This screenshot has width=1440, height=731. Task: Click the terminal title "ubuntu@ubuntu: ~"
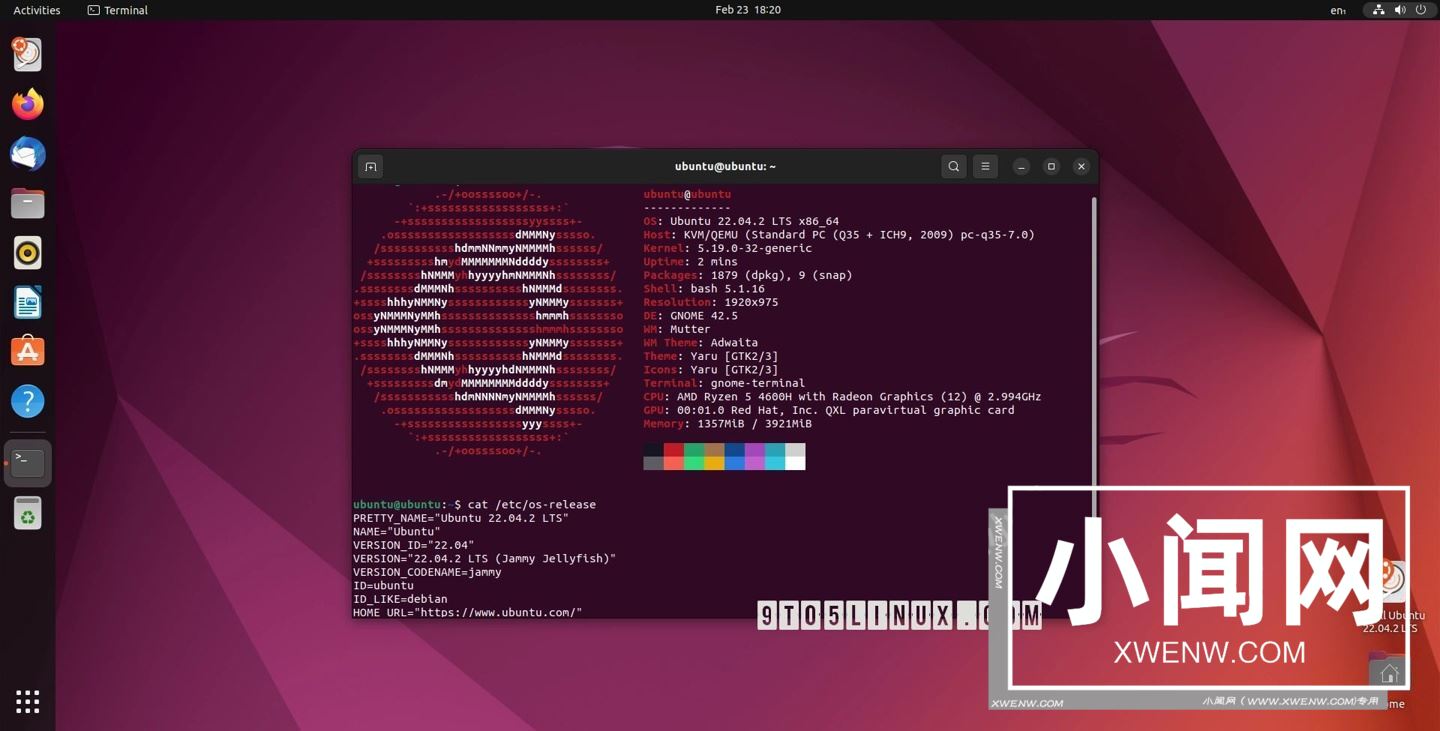725,167
